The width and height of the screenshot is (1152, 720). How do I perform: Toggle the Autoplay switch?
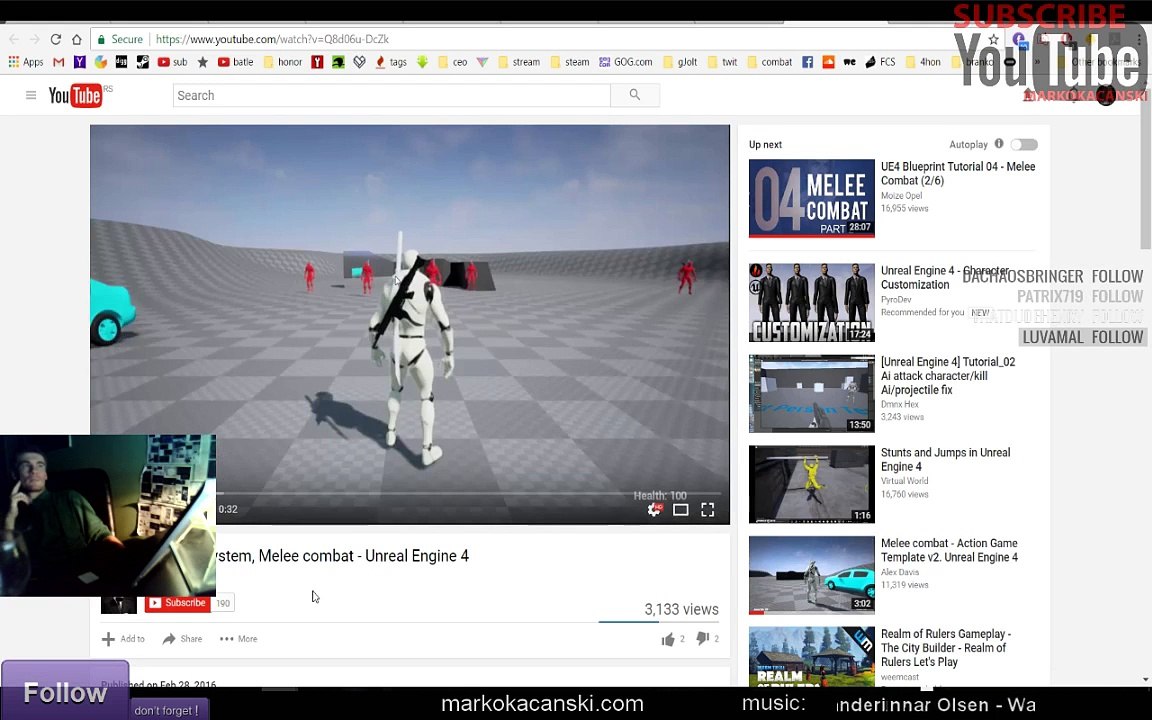pos(1023,145)
